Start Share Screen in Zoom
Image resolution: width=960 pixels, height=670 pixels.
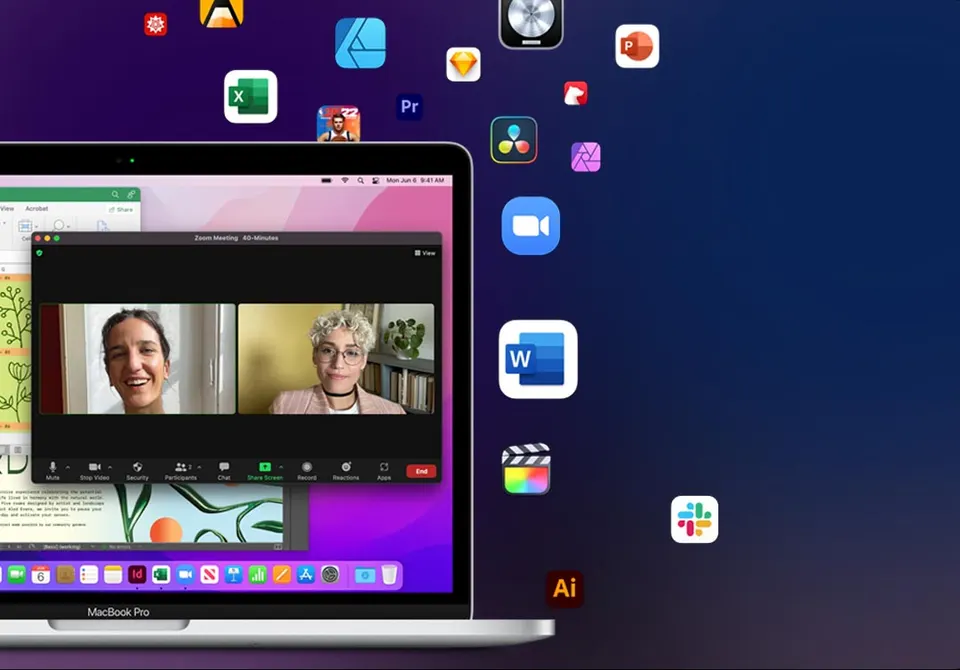pos(265,470)
